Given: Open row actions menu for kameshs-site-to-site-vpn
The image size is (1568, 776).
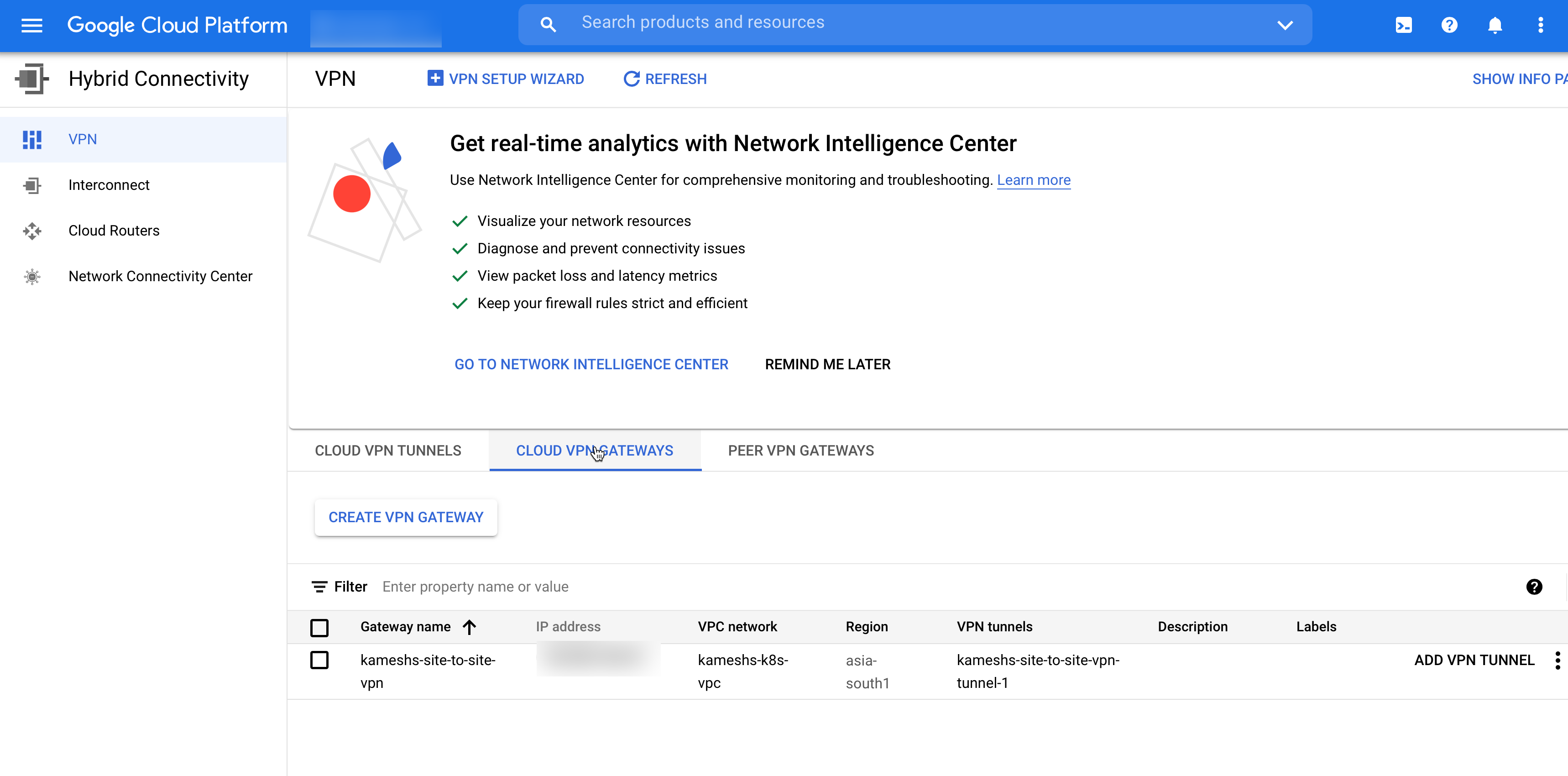Looking at the screenshot, I should 1557,661.
